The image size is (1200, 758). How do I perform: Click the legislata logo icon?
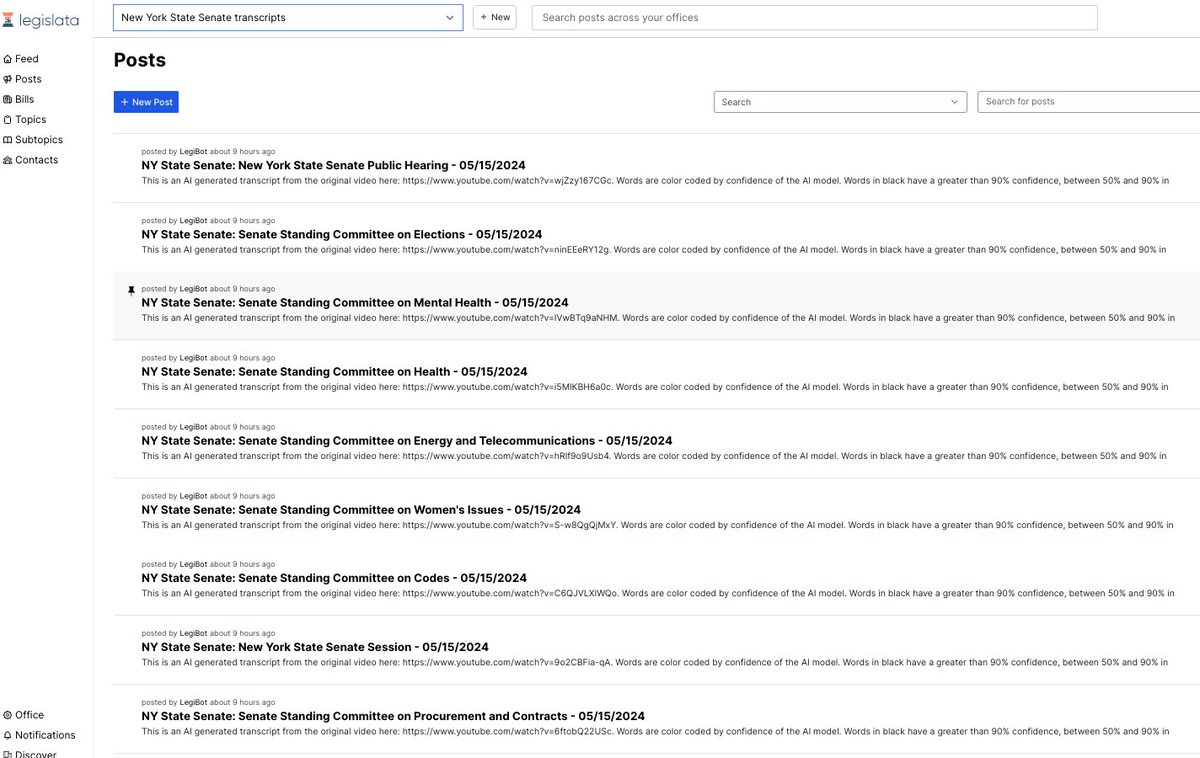(8, 20)
